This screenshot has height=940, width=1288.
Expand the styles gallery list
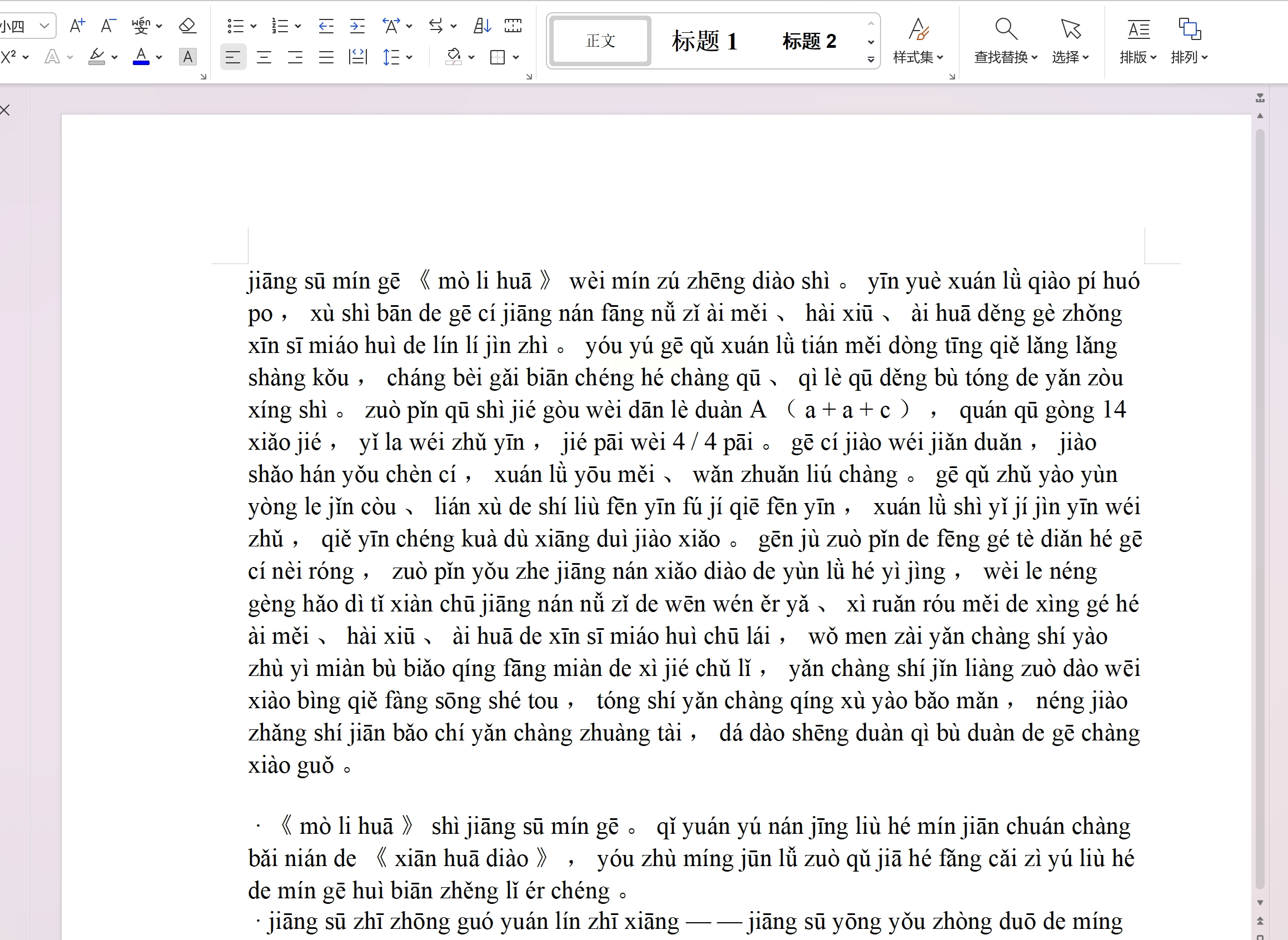point(871,59)
